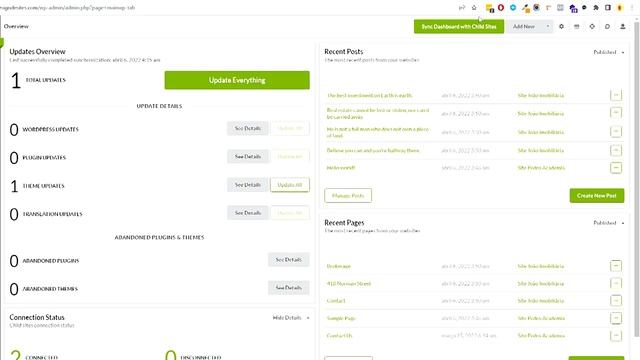Open the puzzle-piece extensions menu
This screenshot has width=640, height=360.
tap(596, 7)
